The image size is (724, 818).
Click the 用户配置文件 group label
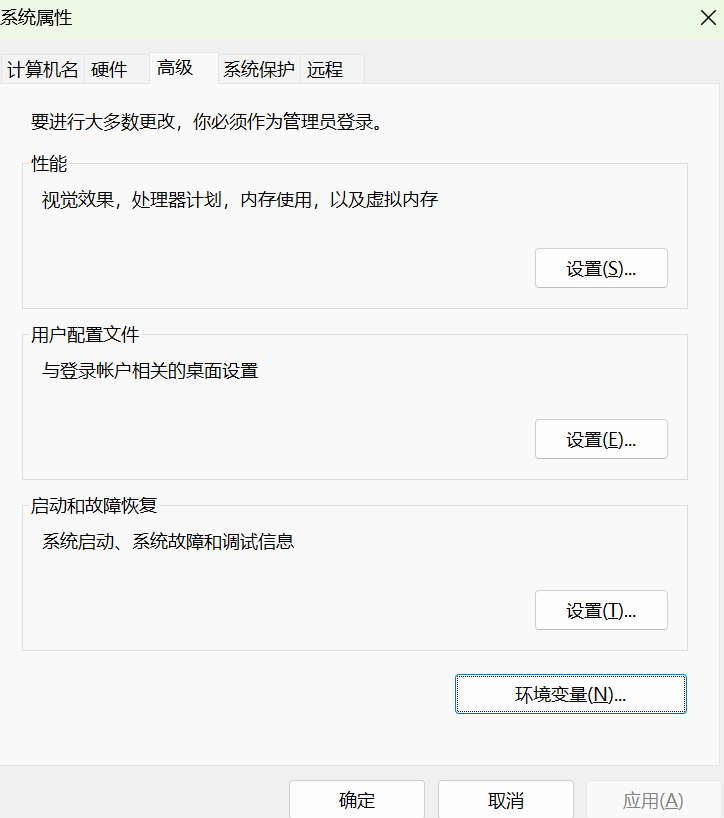coord(85,335)
